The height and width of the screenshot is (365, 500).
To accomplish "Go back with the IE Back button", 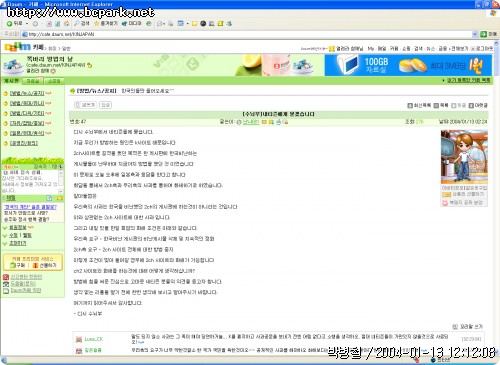I will (14, 24).
